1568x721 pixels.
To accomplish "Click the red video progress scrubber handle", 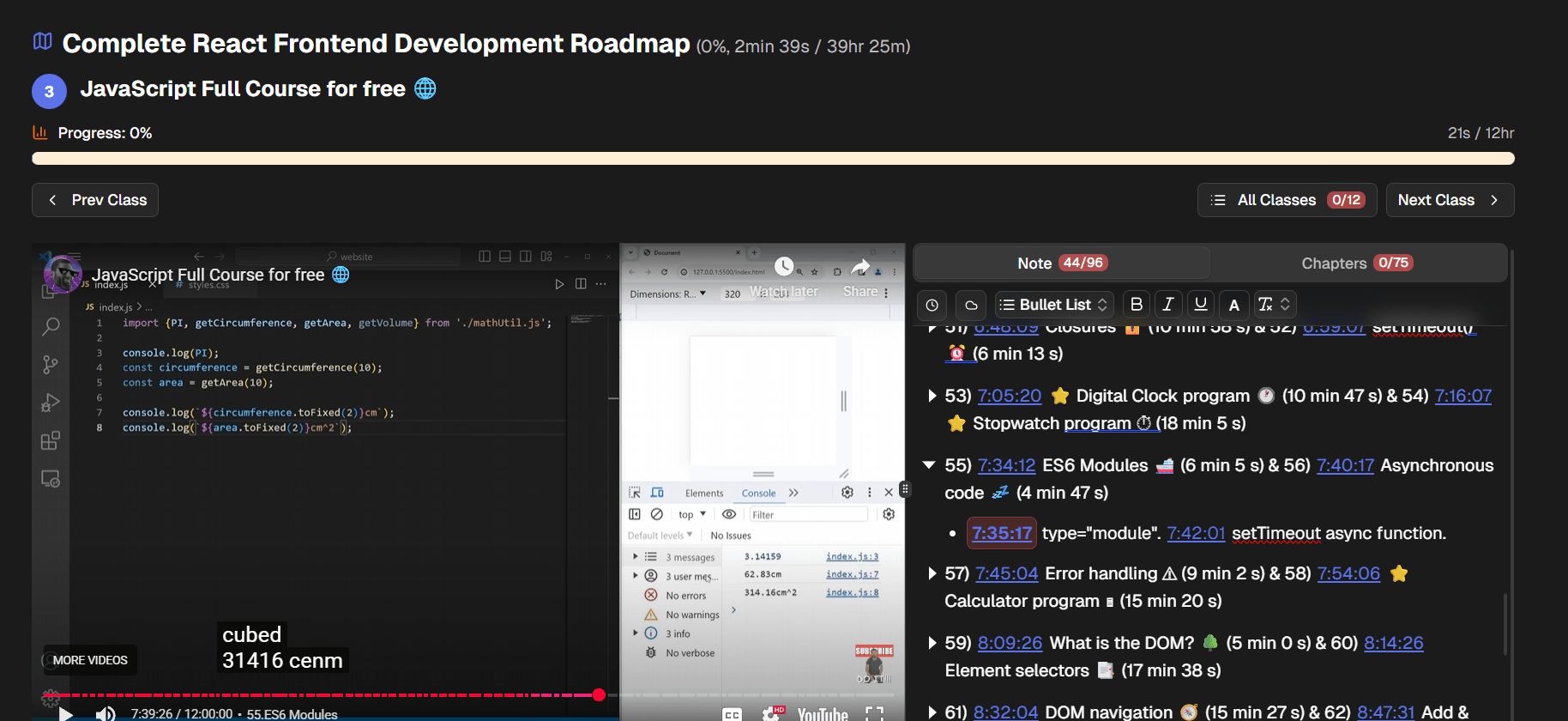I will (x=599, y=694).
